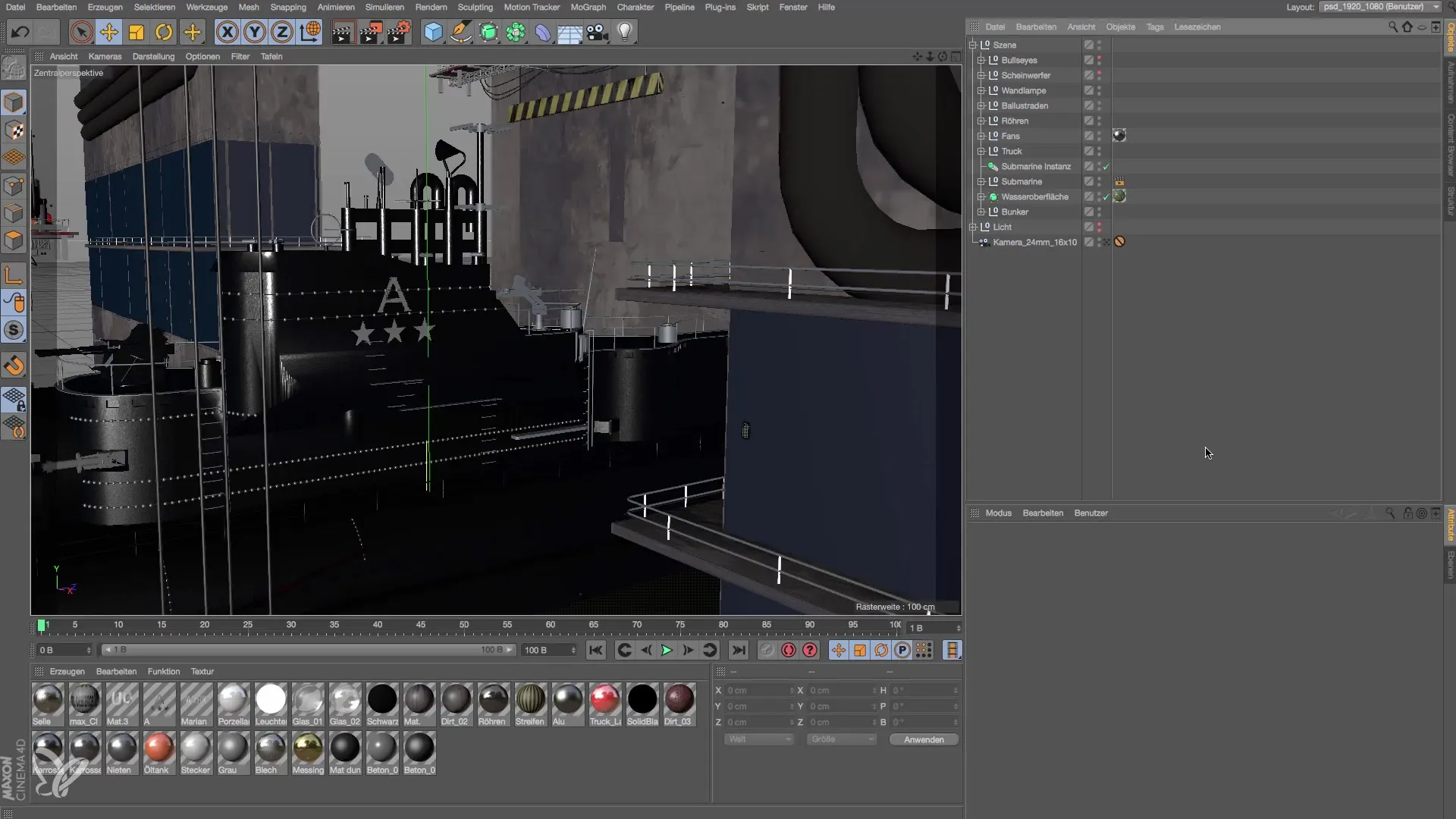Toggle snapping S icon in sidebar
The width and height of the screenshot is (1456, 819).
coord(14,330)
